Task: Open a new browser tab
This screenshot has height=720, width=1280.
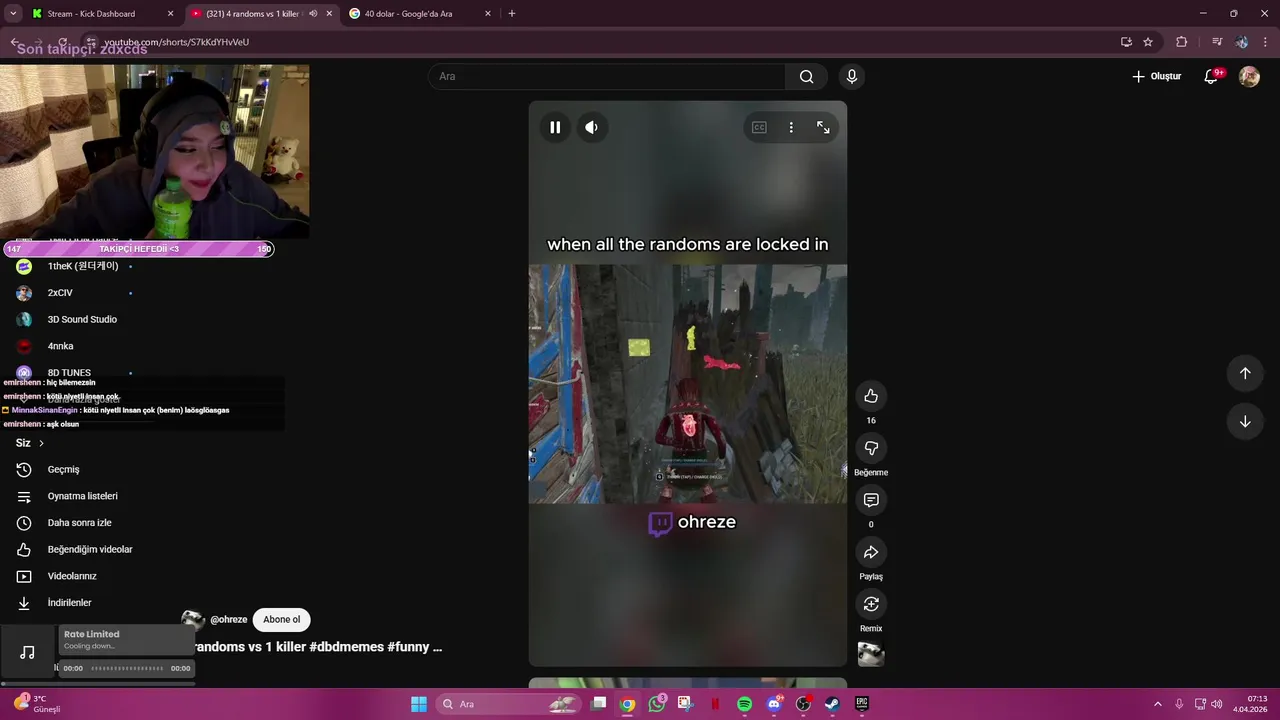Action: click(512, 14)
